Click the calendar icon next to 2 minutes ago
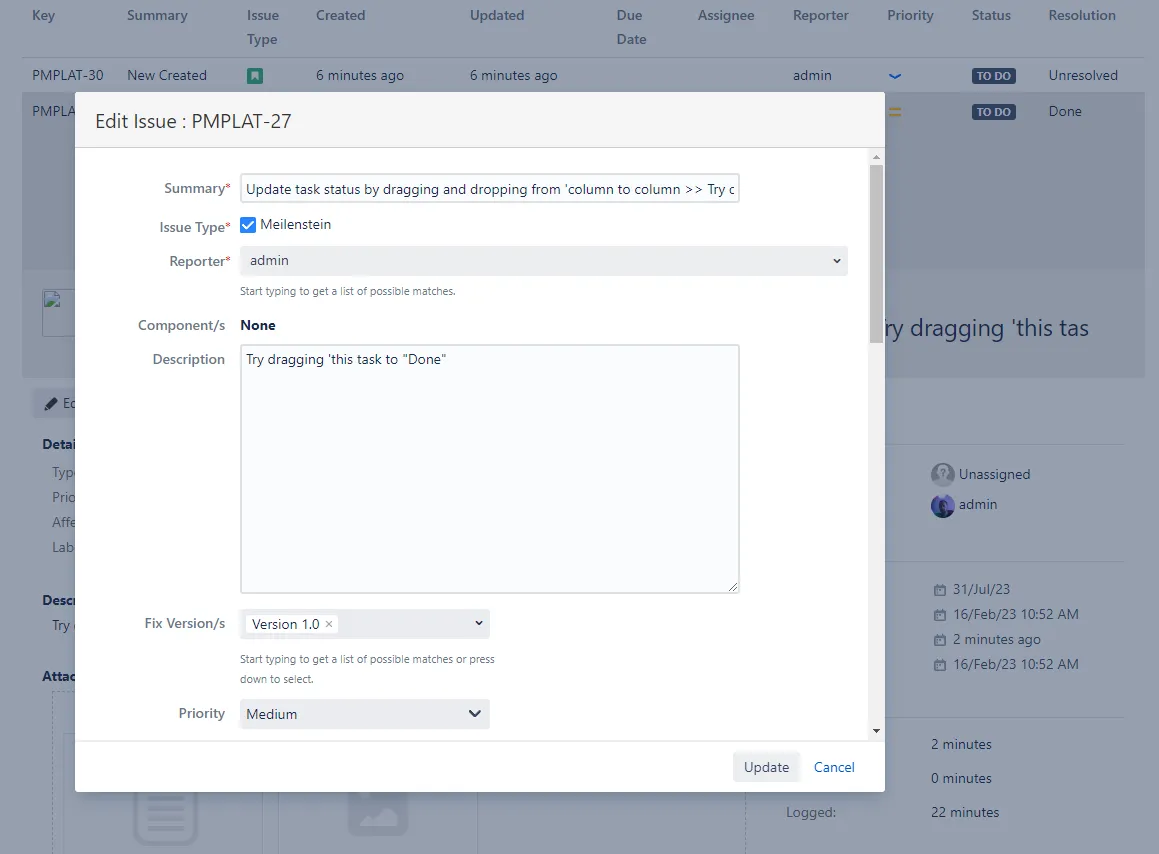 pos(939,640)
